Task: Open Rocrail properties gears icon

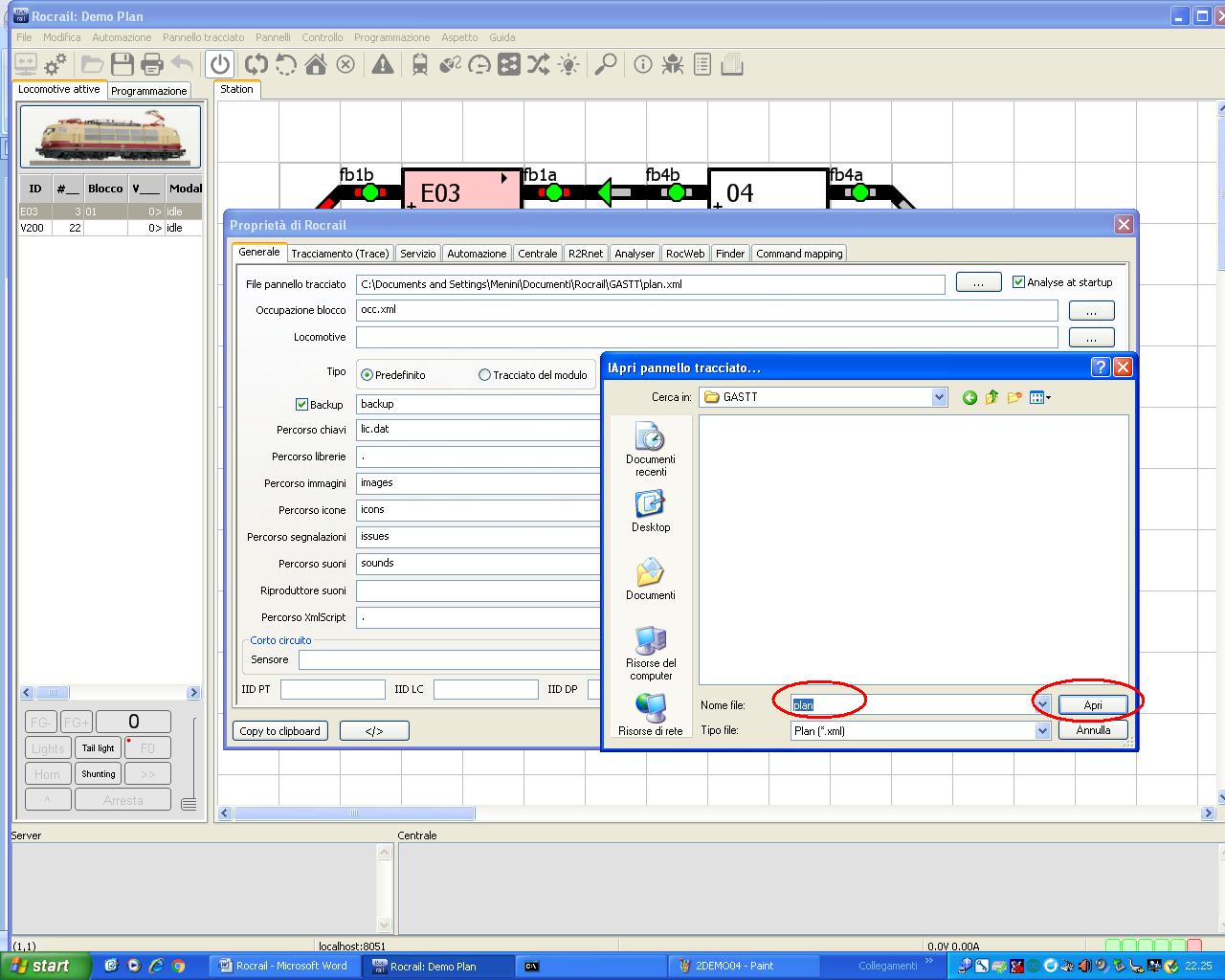Action: [x=56, y=64]
